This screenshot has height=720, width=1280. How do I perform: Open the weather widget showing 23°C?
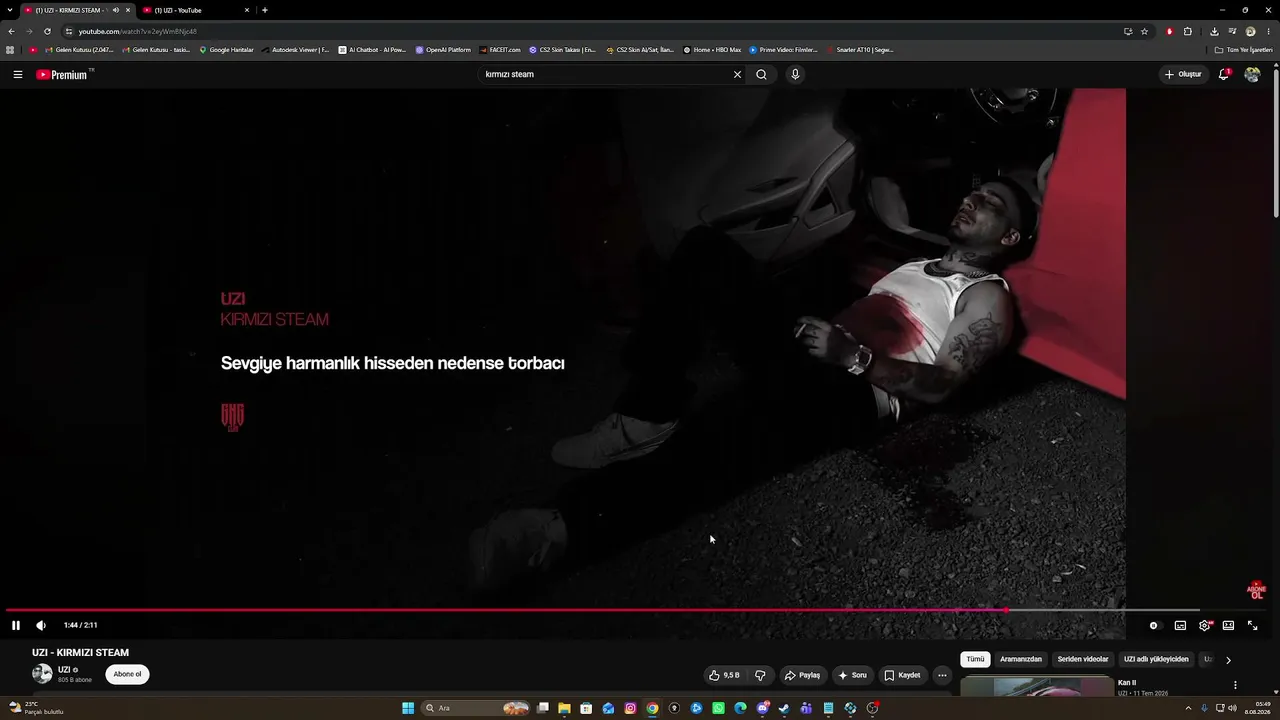tap(36, 708)
